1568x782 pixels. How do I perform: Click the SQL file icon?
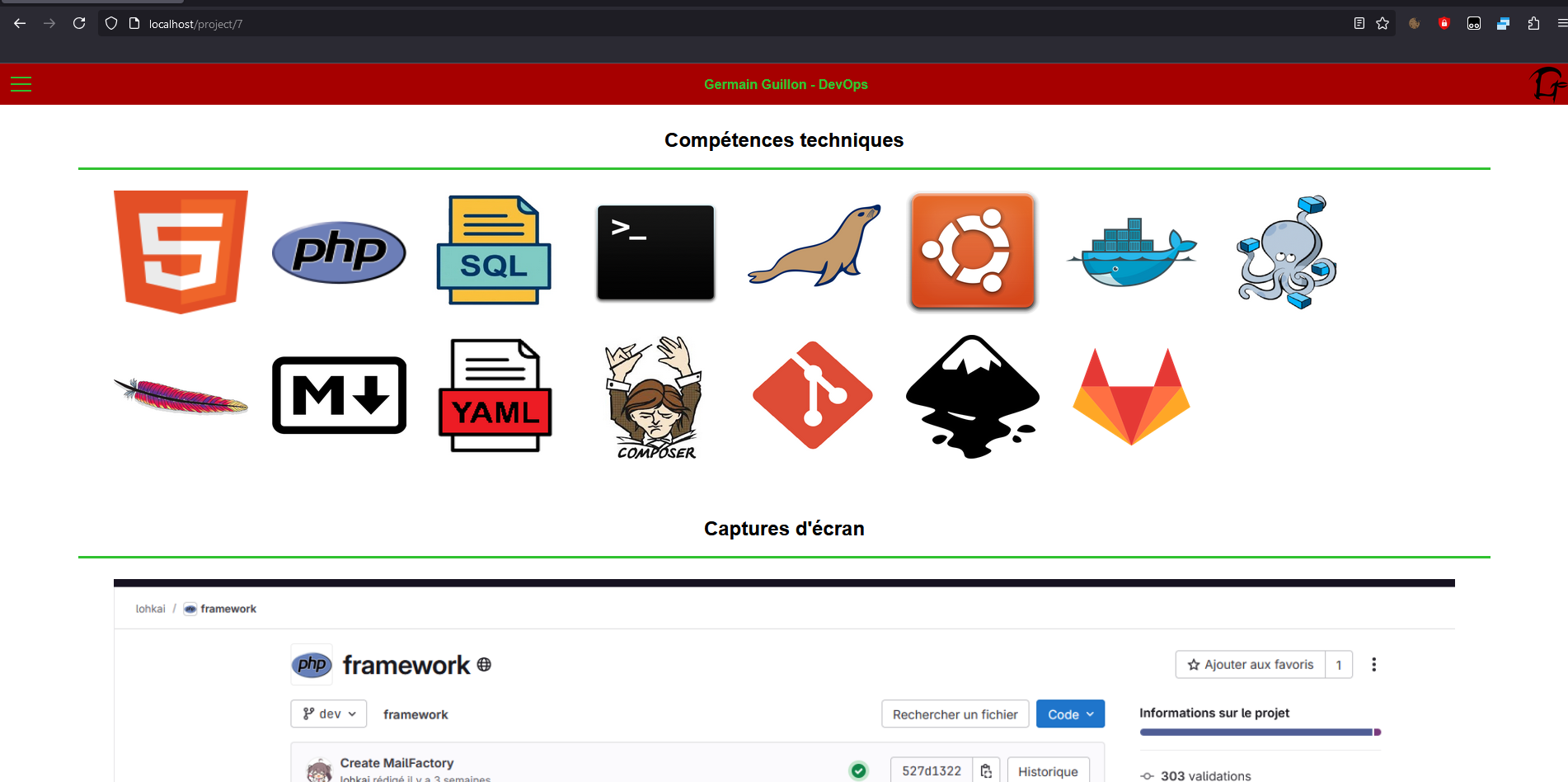(494, 251)
